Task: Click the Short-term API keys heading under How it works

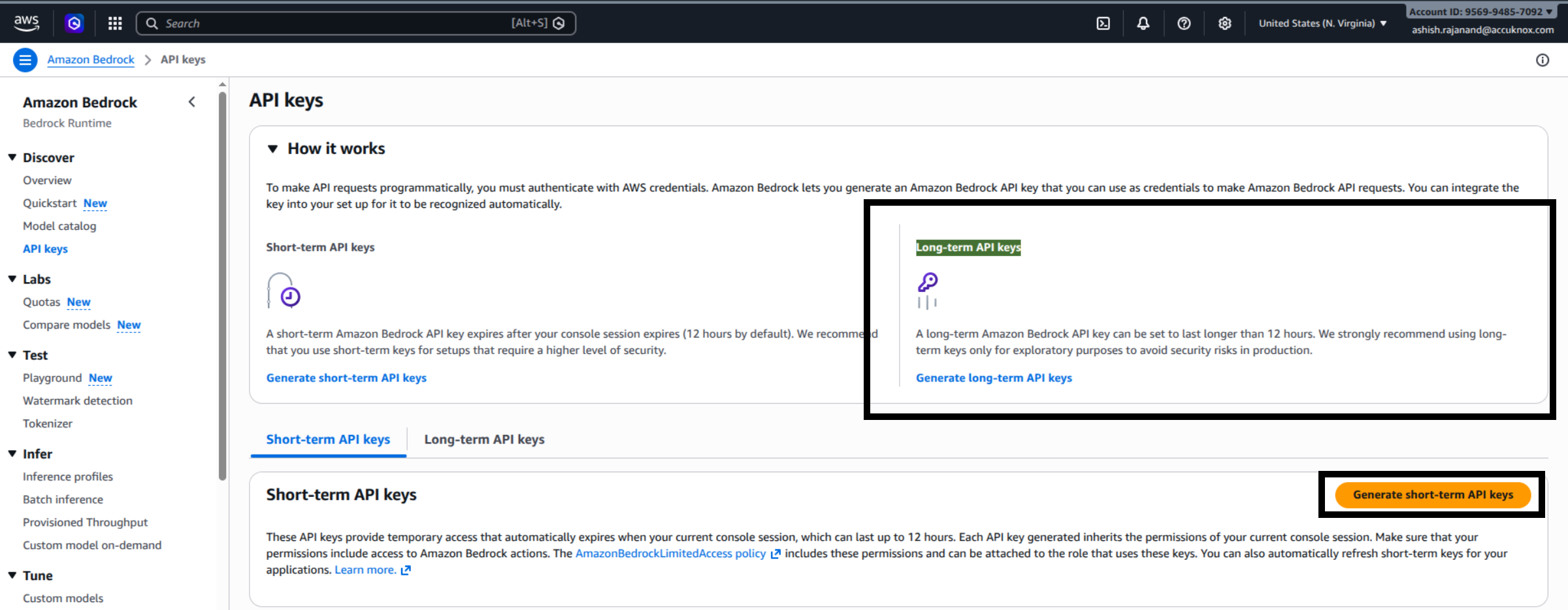Action: pyautogui.click(x=320, y=247)
